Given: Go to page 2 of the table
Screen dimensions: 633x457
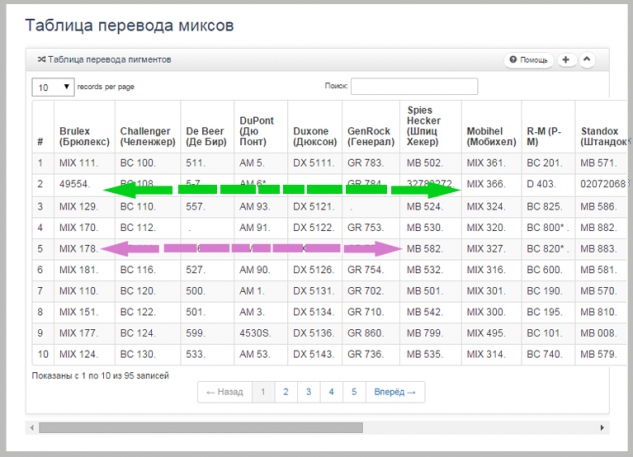Looking at the screenshot, I should pyautogui.click(x=286, y=392).
